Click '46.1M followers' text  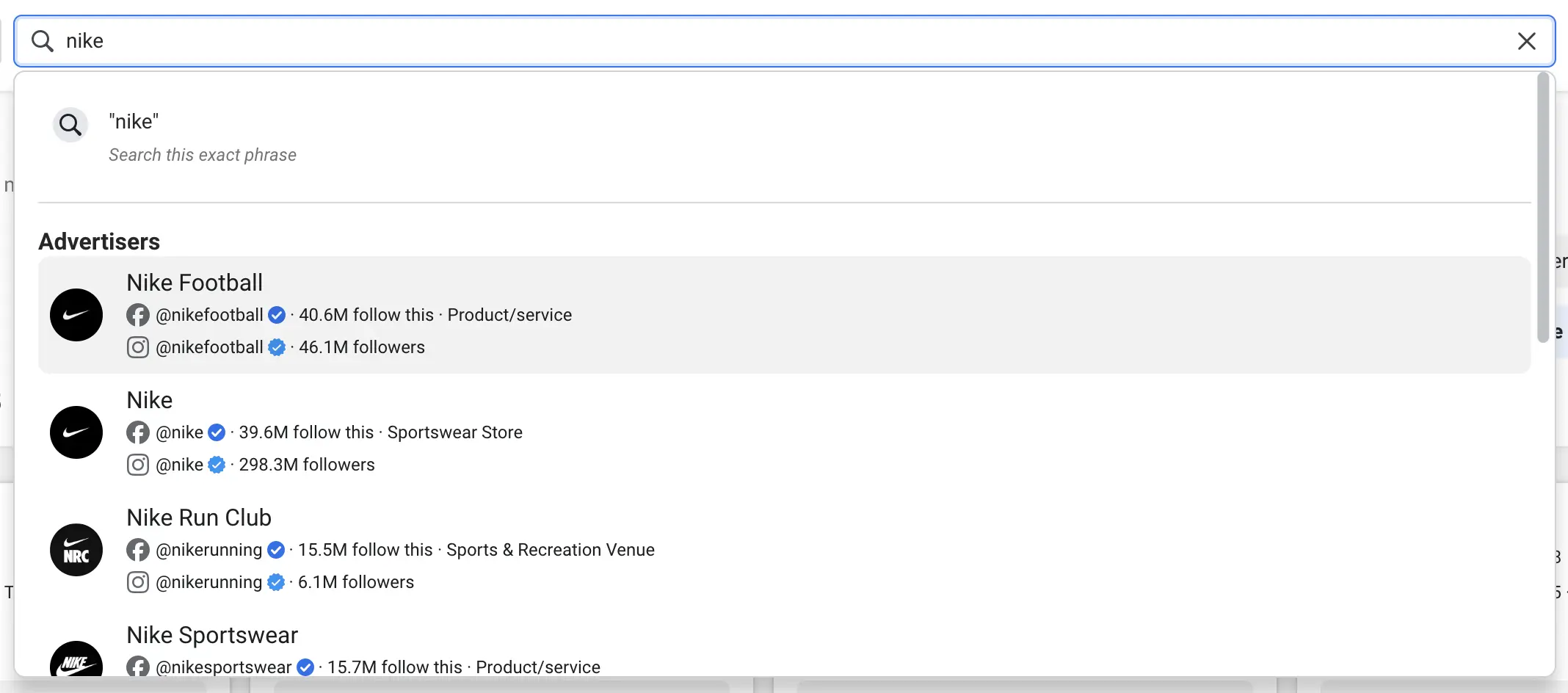(x=362, y=347)
